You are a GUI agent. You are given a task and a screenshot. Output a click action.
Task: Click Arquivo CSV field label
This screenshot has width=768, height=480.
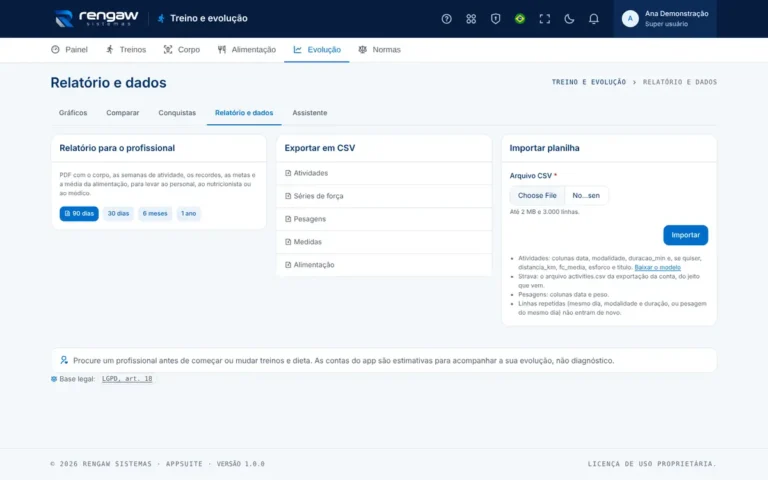[530, 175]
